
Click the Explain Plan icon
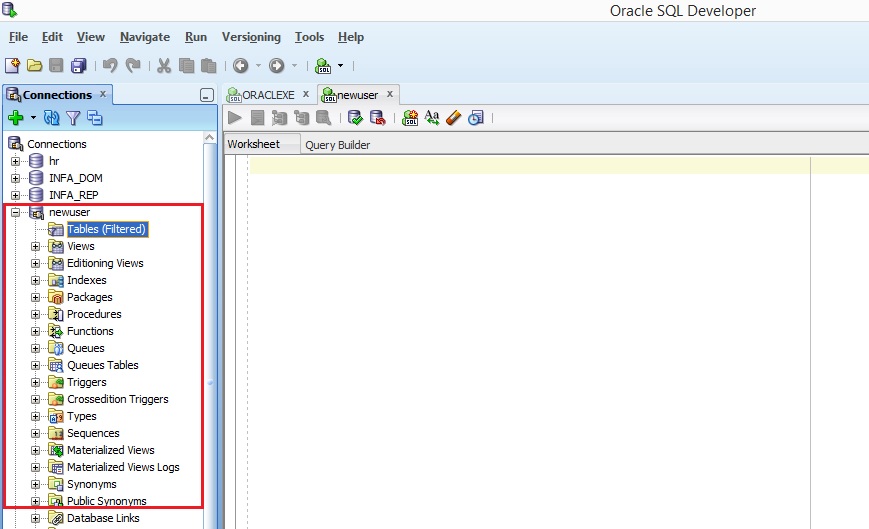(x=279, y=117)
